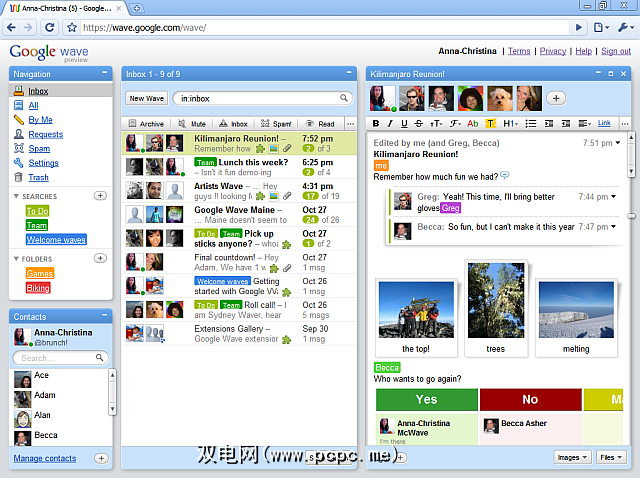
Task: Toggle Underline formatting
Action: click(x=404, y=123)
